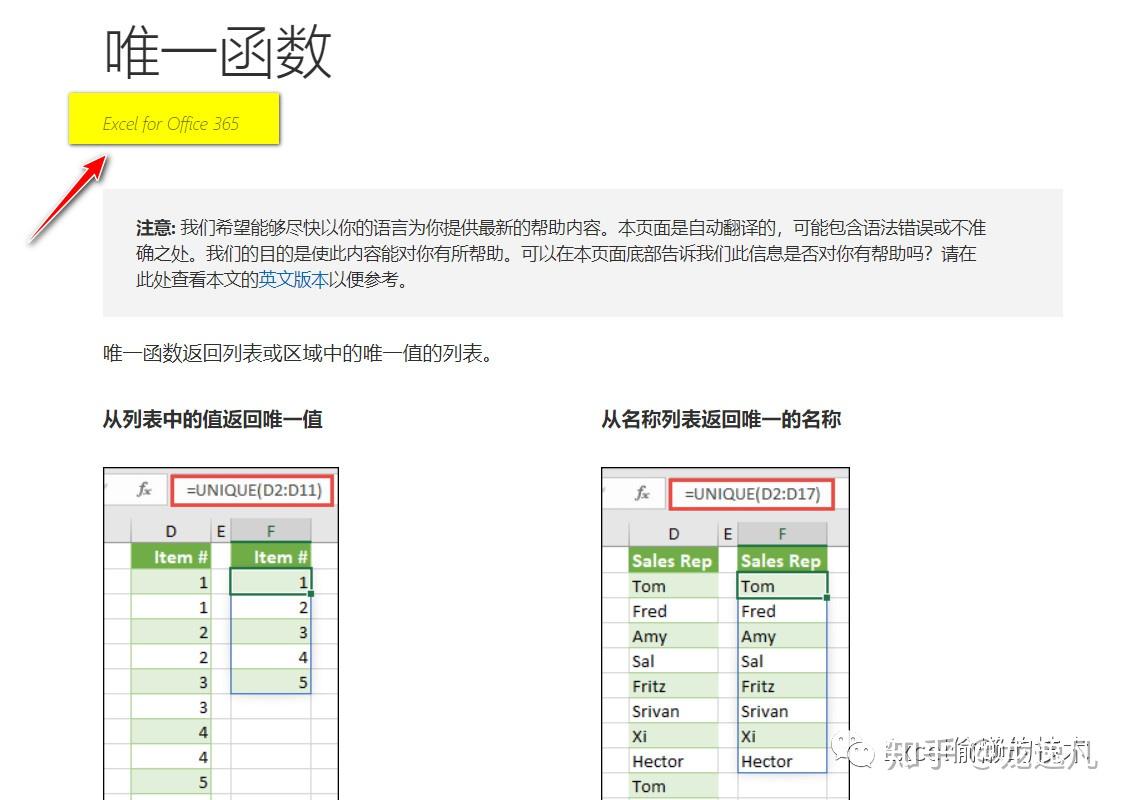Click the column E divider in the right spreadsheet
The image size is (1126, 800).
(727, 534)
